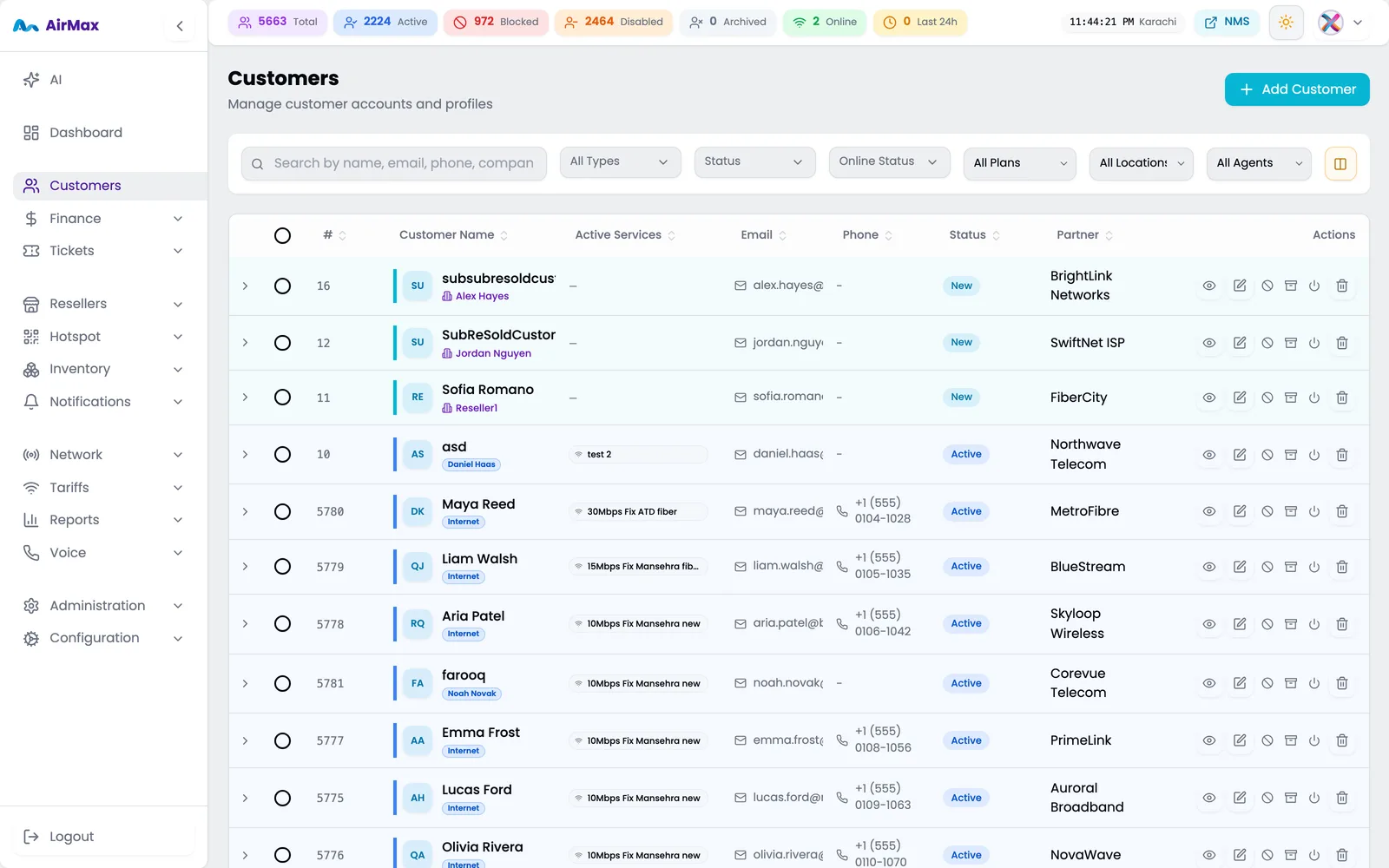The height and width of the screenshot is (868, 1389).
Task: Edit customer asd row 10
Action: [x=1240, y=455]
